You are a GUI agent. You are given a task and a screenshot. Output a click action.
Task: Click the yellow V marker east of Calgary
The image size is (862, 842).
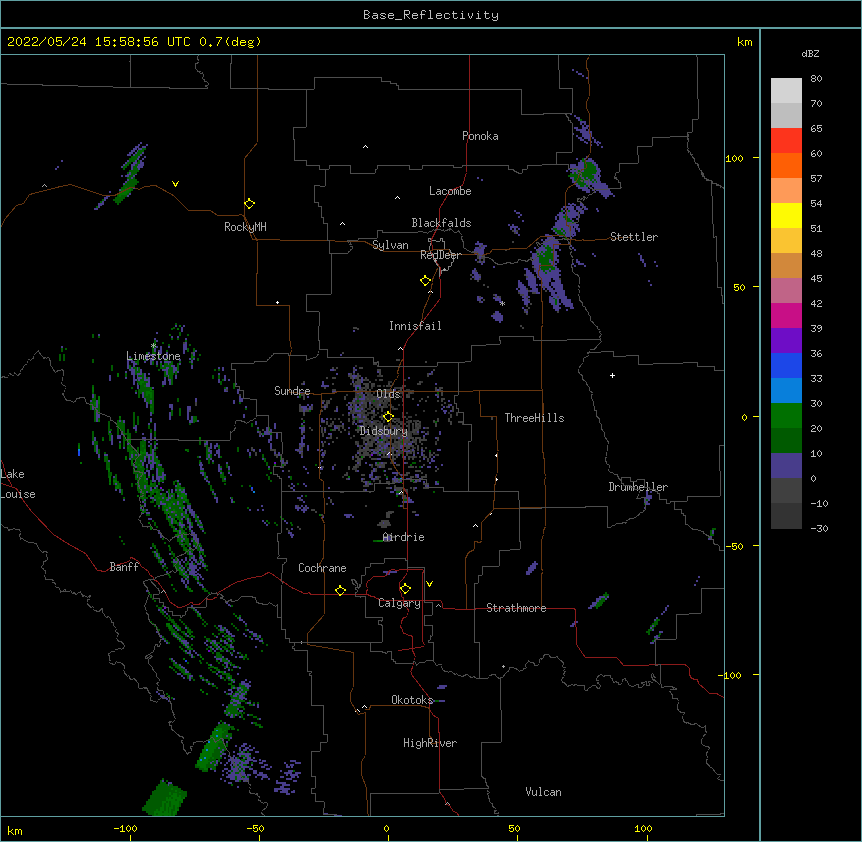click(x=429, y=584)
